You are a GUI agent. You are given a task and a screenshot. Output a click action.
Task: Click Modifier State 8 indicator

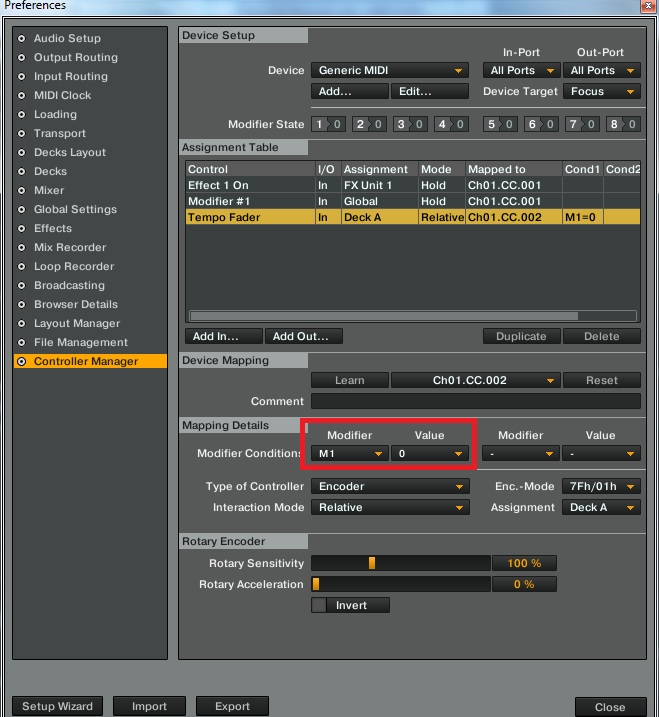pyautogui.click(x=623, y=124)
